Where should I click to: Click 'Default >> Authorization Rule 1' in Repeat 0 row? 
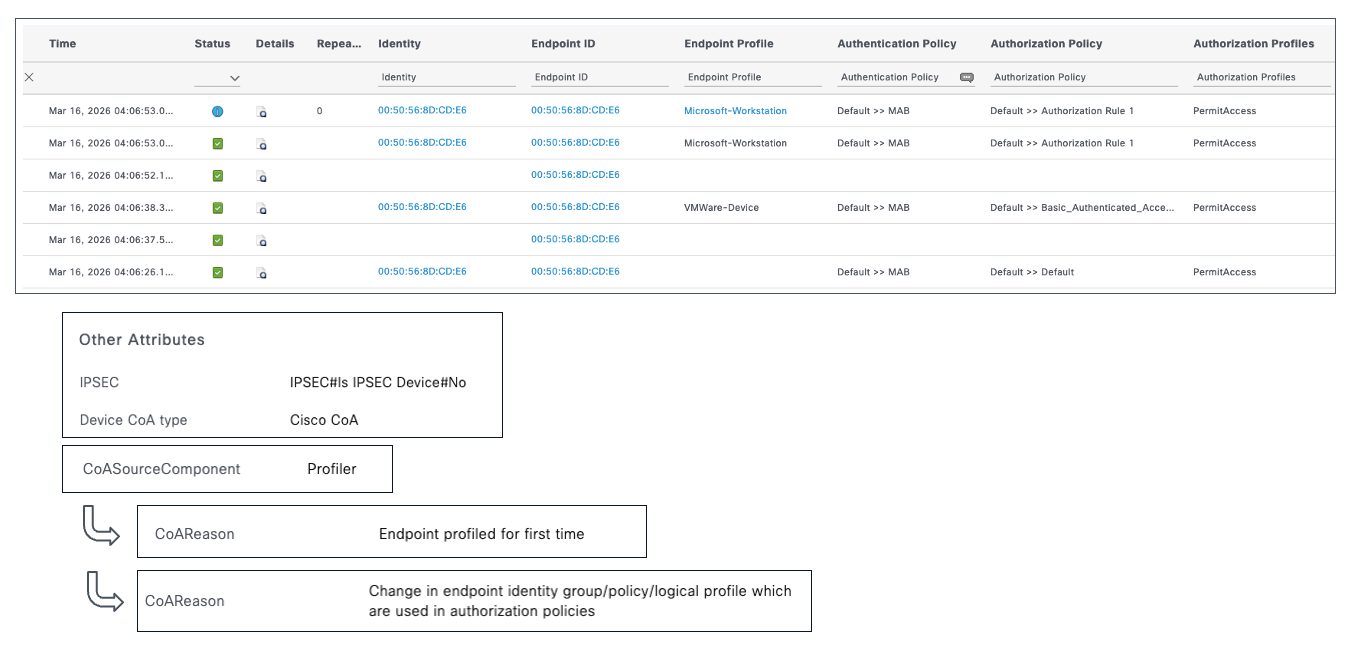pyautogui.click(x=1062, y=111)
